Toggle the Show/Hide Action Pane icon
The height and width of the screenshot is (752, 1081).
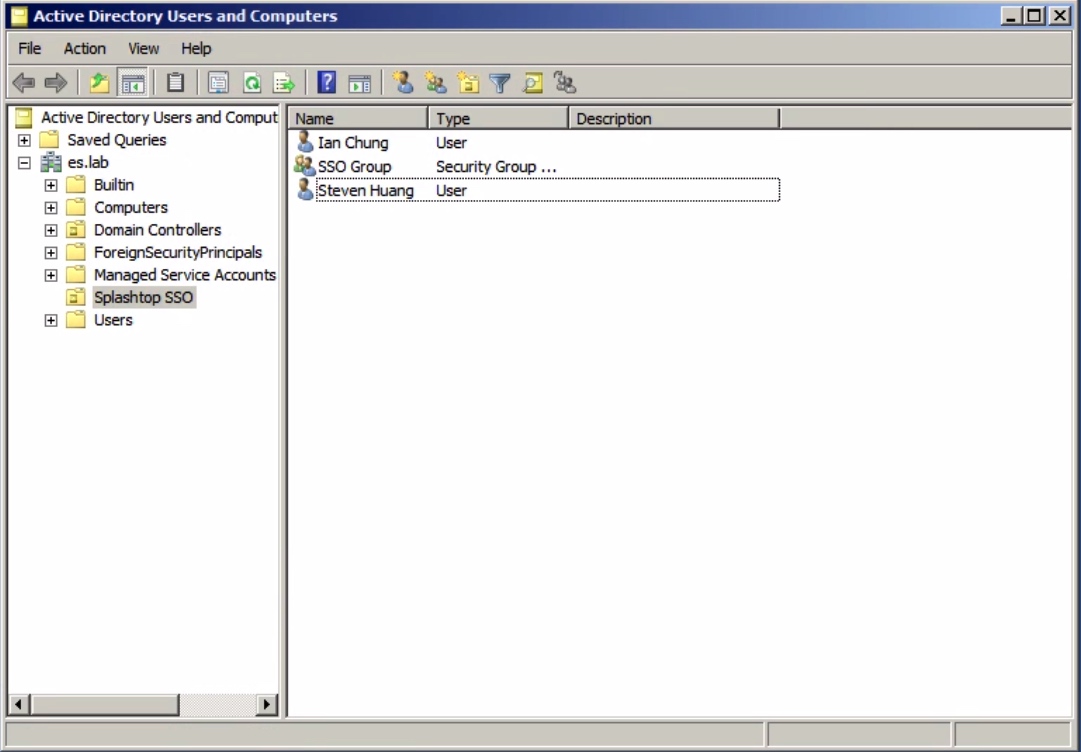(x=359, y=83)
